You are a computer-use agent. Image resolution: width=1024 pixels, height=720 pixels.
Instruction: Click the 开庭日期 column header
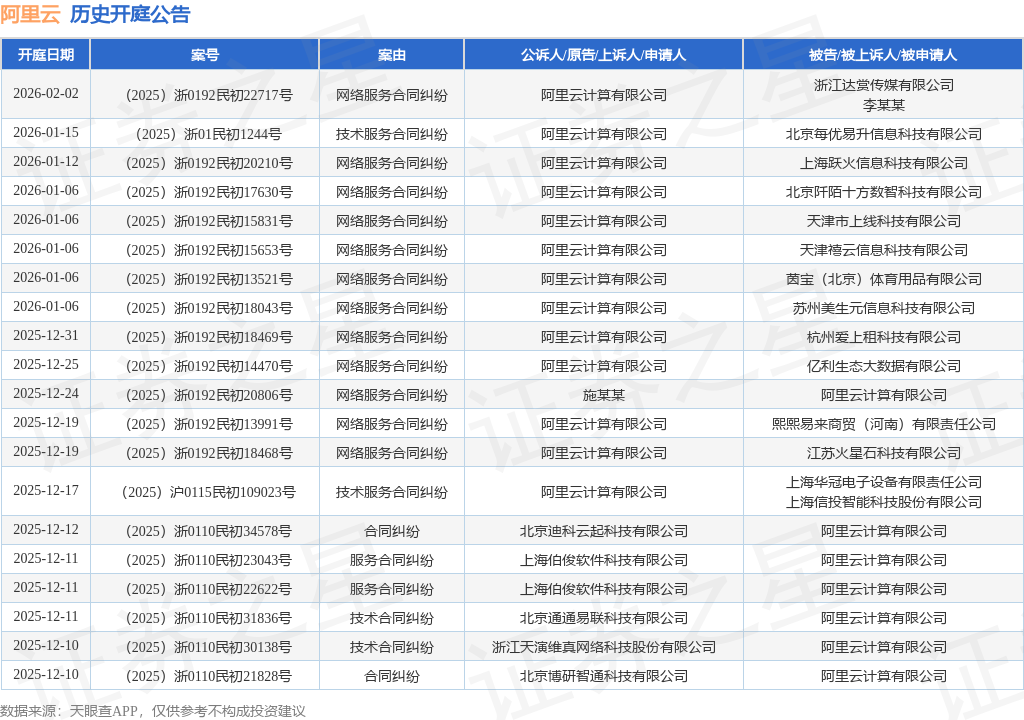point(46,55)
